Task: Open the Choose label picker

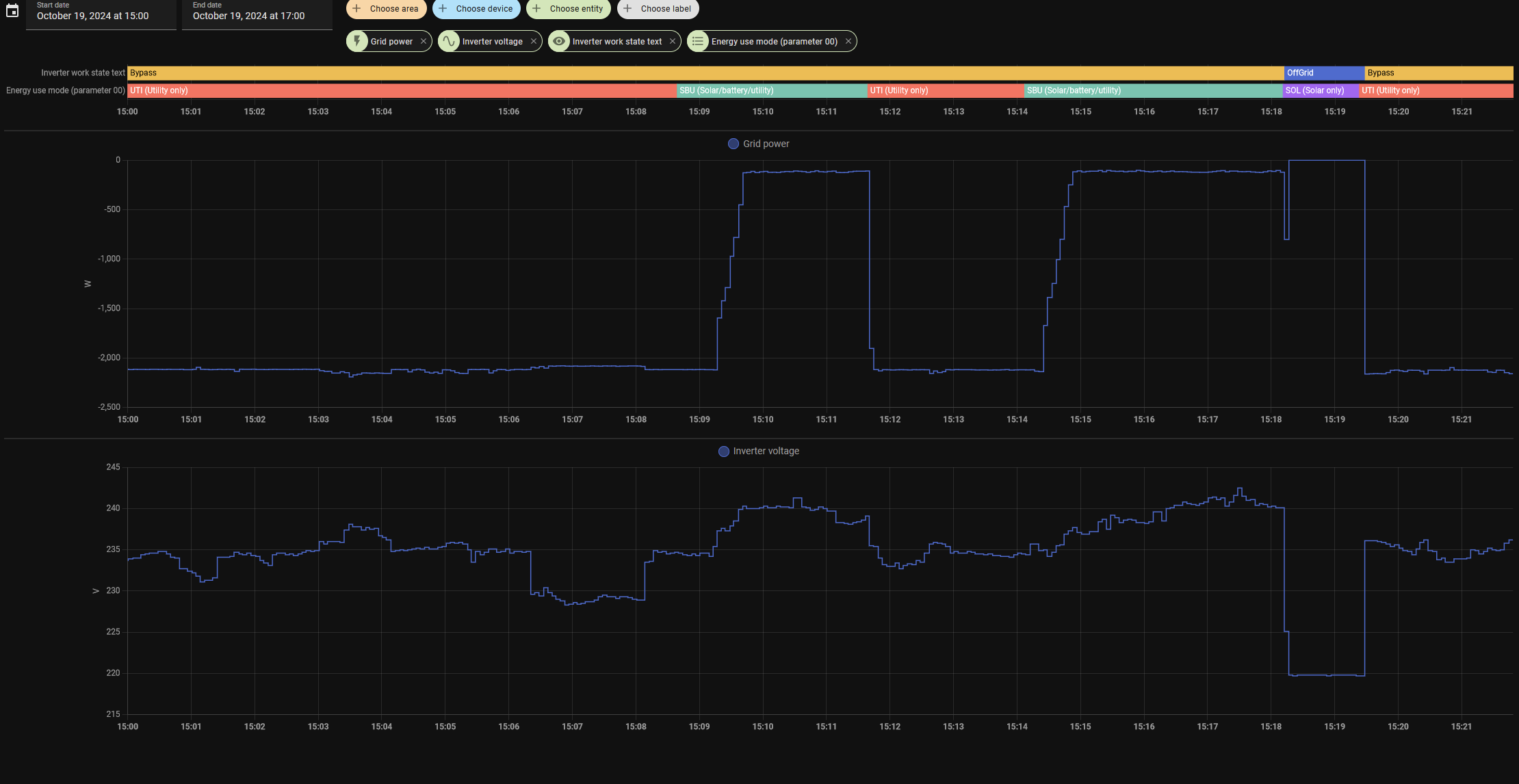Action: (658, 9)
